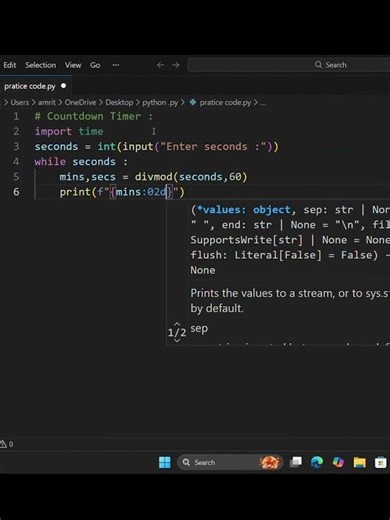The height and width of the screenshot is (520, 390).
Task: Open Copilot from the taskbar
Action: pyautogui.click(x=338, y=462)
